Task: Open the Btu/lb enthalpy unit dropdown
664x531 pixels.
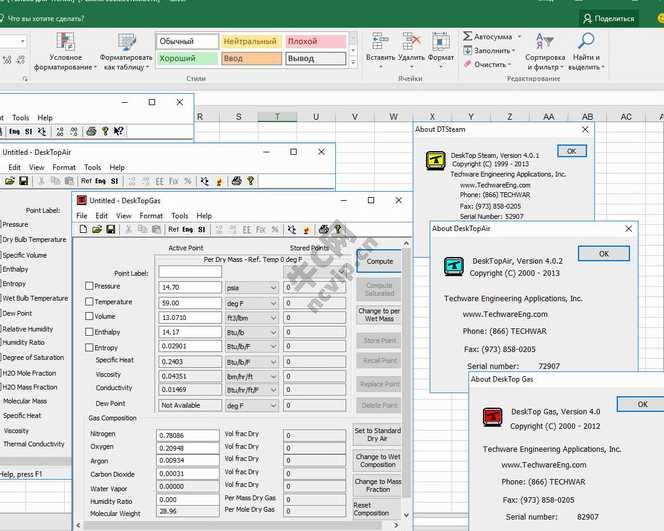Action: pyautogui.click(x=273, y=332)
